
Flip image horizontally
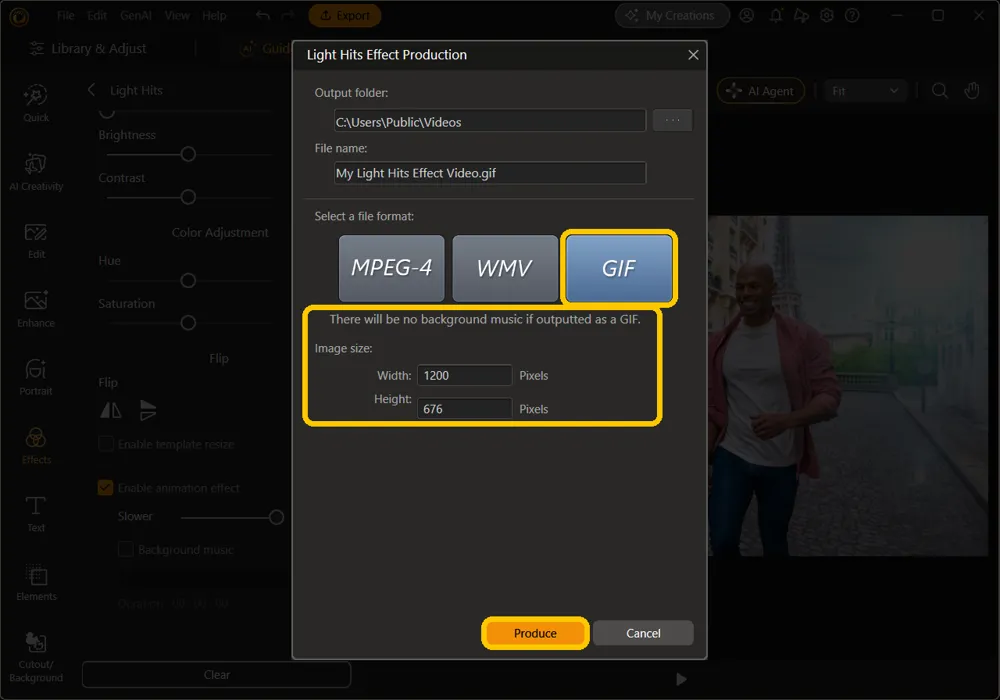tap(111, 410)
